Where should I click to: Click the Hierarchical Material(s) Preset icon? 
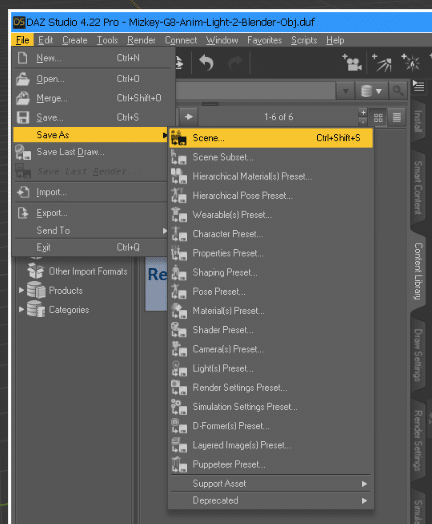179,176
